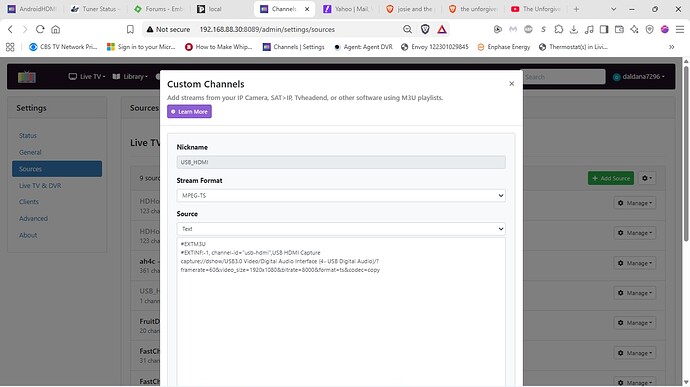Open the Stream Format dropdown
Screen dimensions: 690x387
click(341, 195)
